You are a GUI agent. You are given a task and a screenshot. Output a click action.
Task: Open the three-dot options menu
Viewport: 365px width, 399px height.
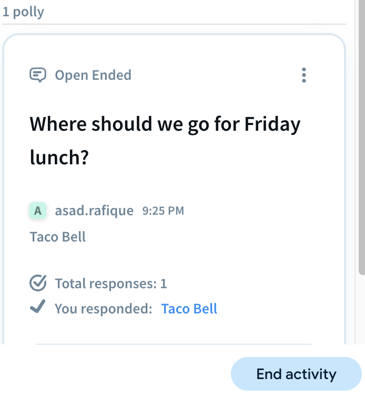[x=304, y=75]
